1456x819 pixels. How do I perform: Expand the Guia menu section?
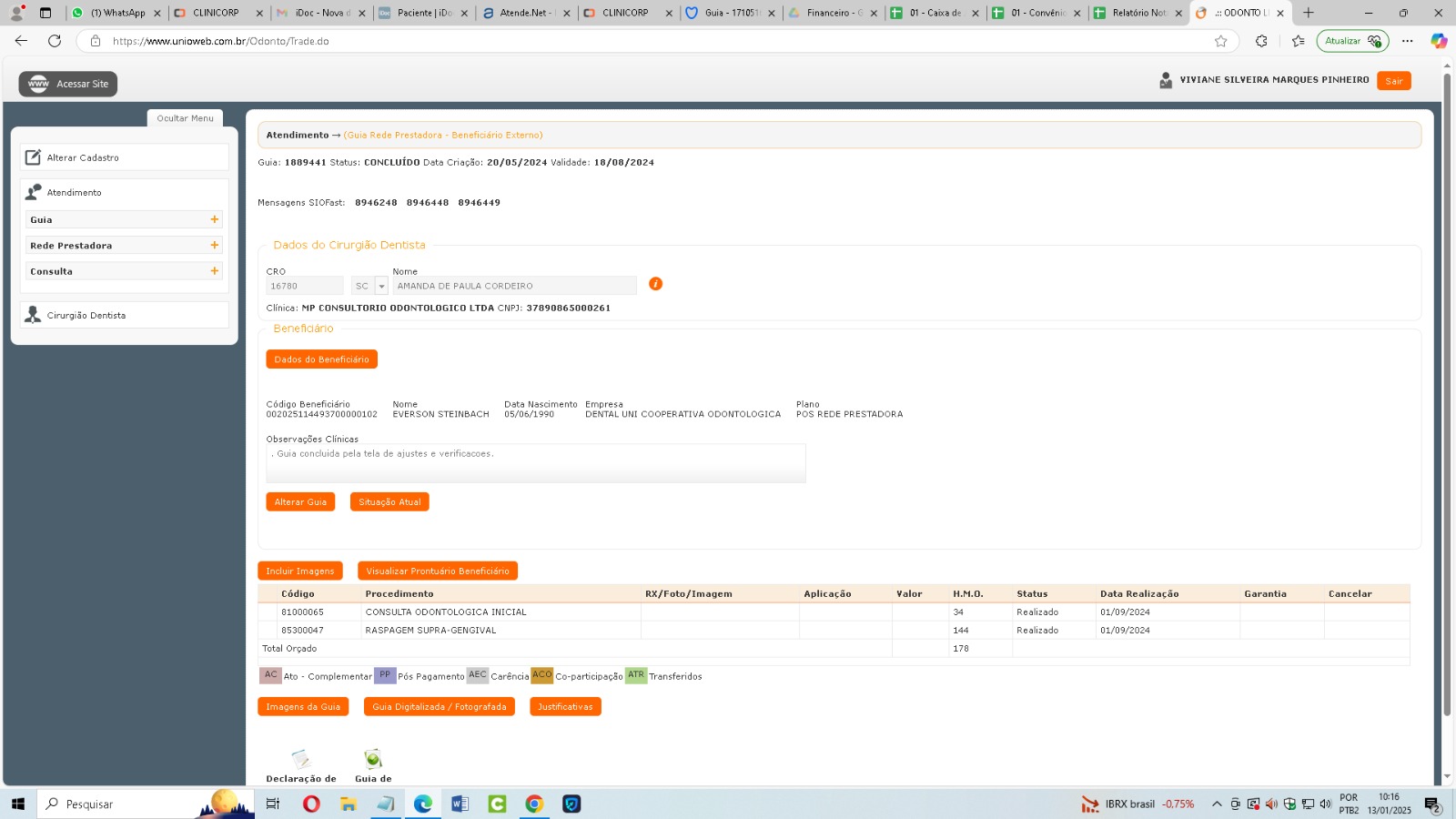pyautogui.click(x=215, y=219)
